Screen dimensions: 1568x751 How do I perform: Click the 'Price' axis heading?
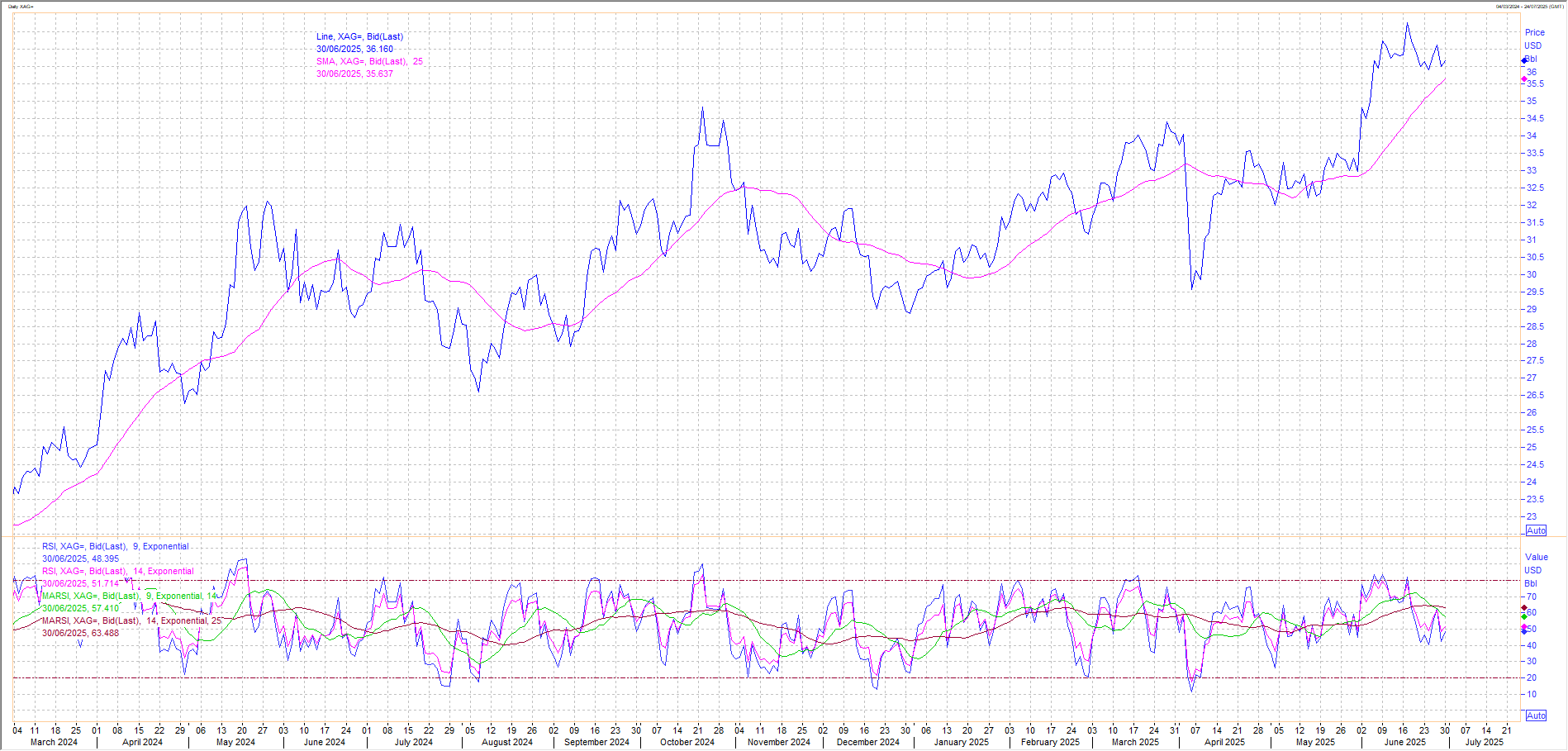(1534, 33)
